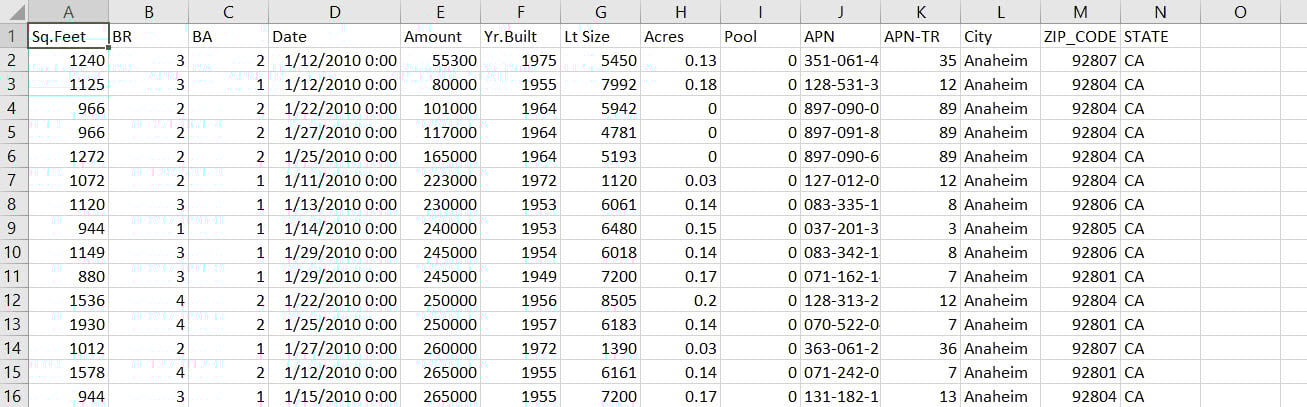Image resolution: width=1307 pixels, height=407 pixels.
Task: Click the Pool header cell
Action: [760, 37]
